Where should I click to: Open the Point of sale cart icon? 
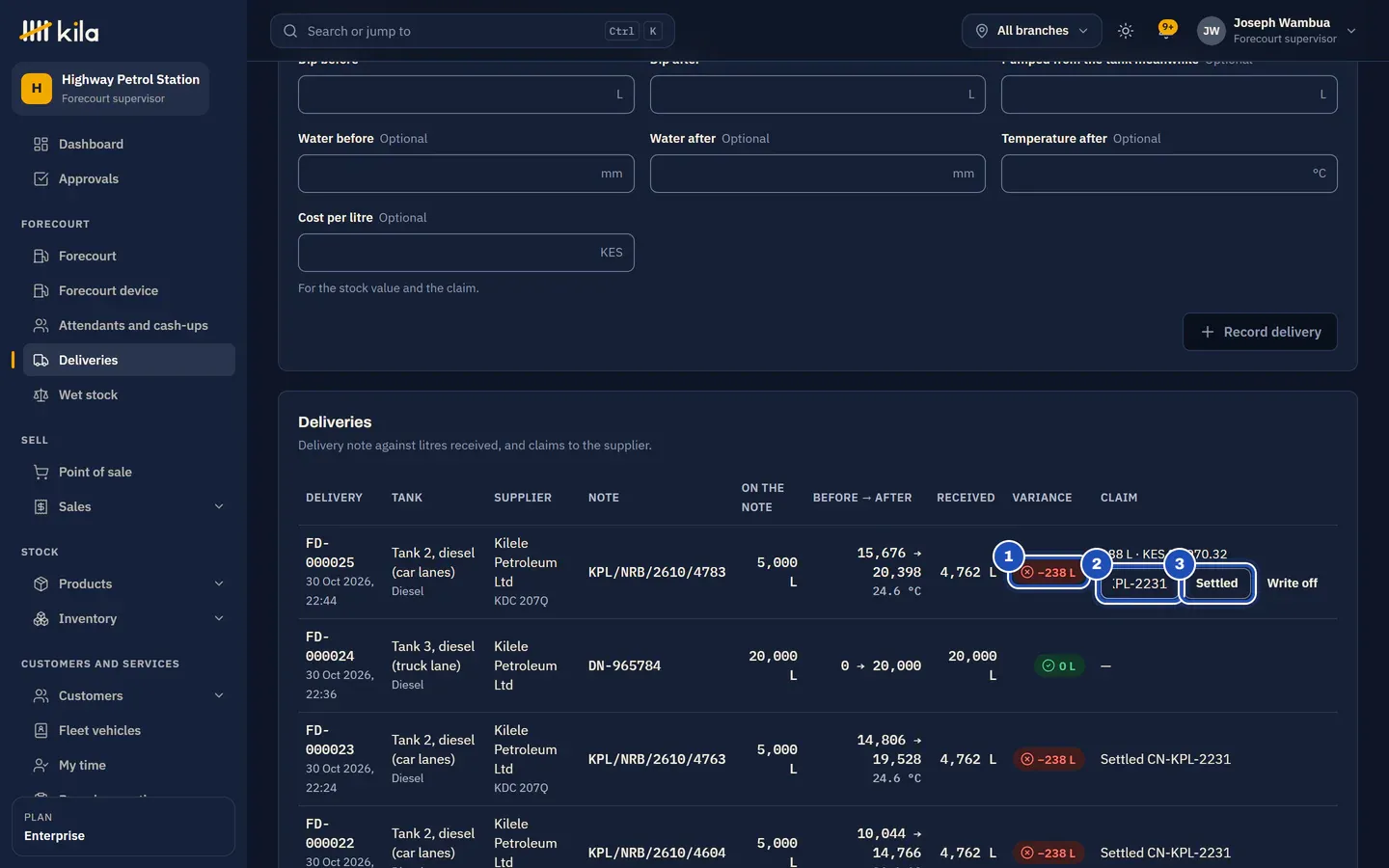[41, 473]
